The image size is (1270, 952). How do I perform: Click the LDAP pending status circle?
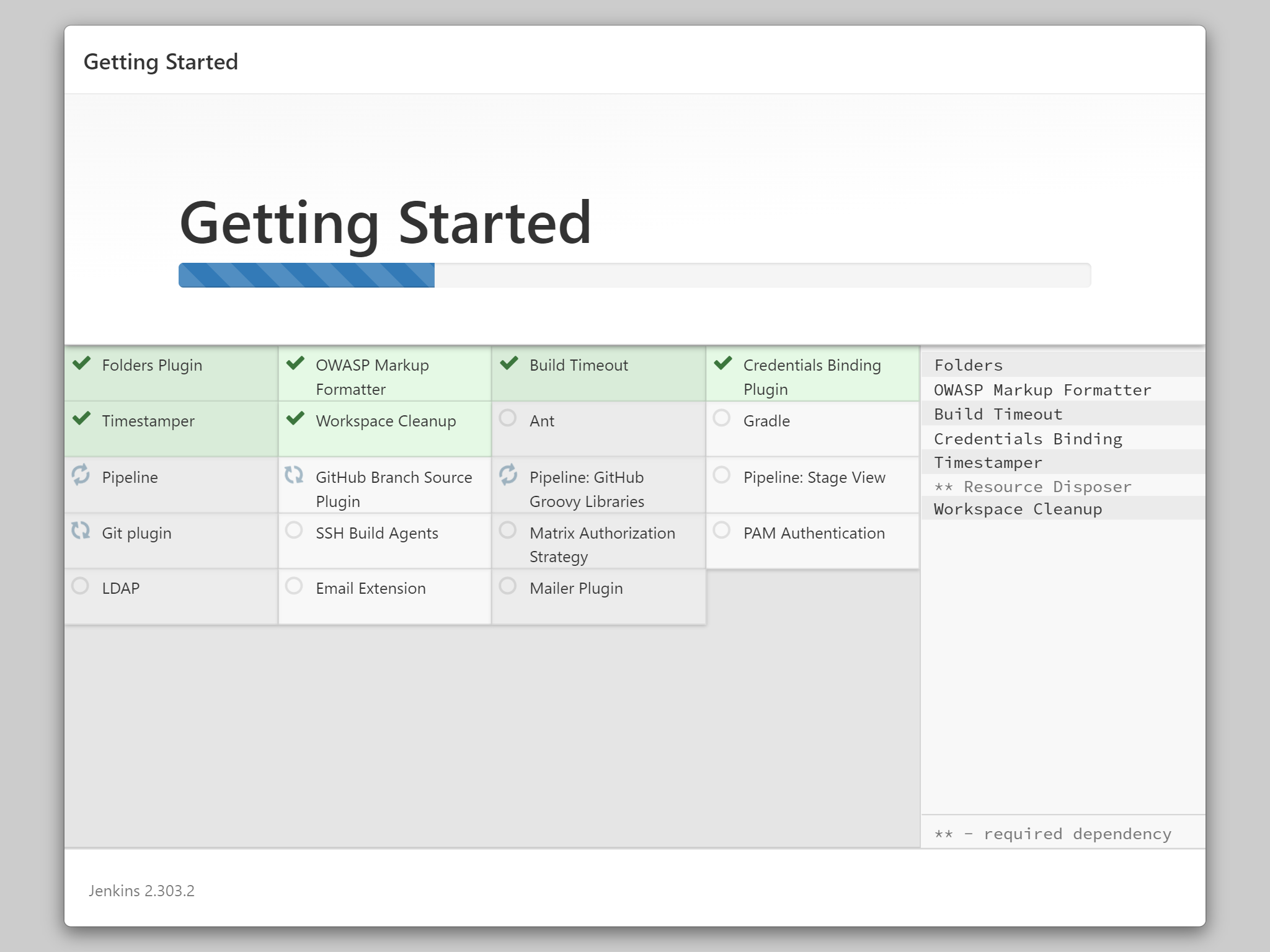tap(80, 586)
